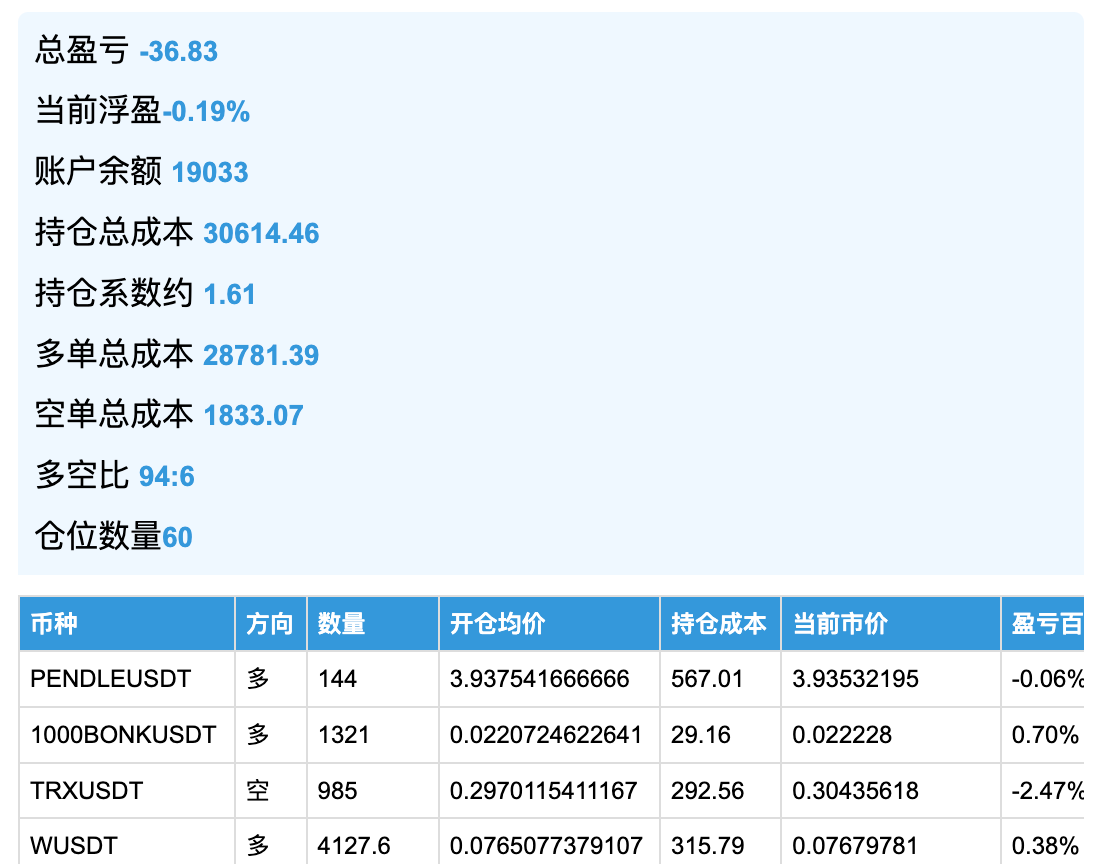Click the -0.06% profit percentage
The height and width of the screenshot is (864, 1104).
[1048, 679]
